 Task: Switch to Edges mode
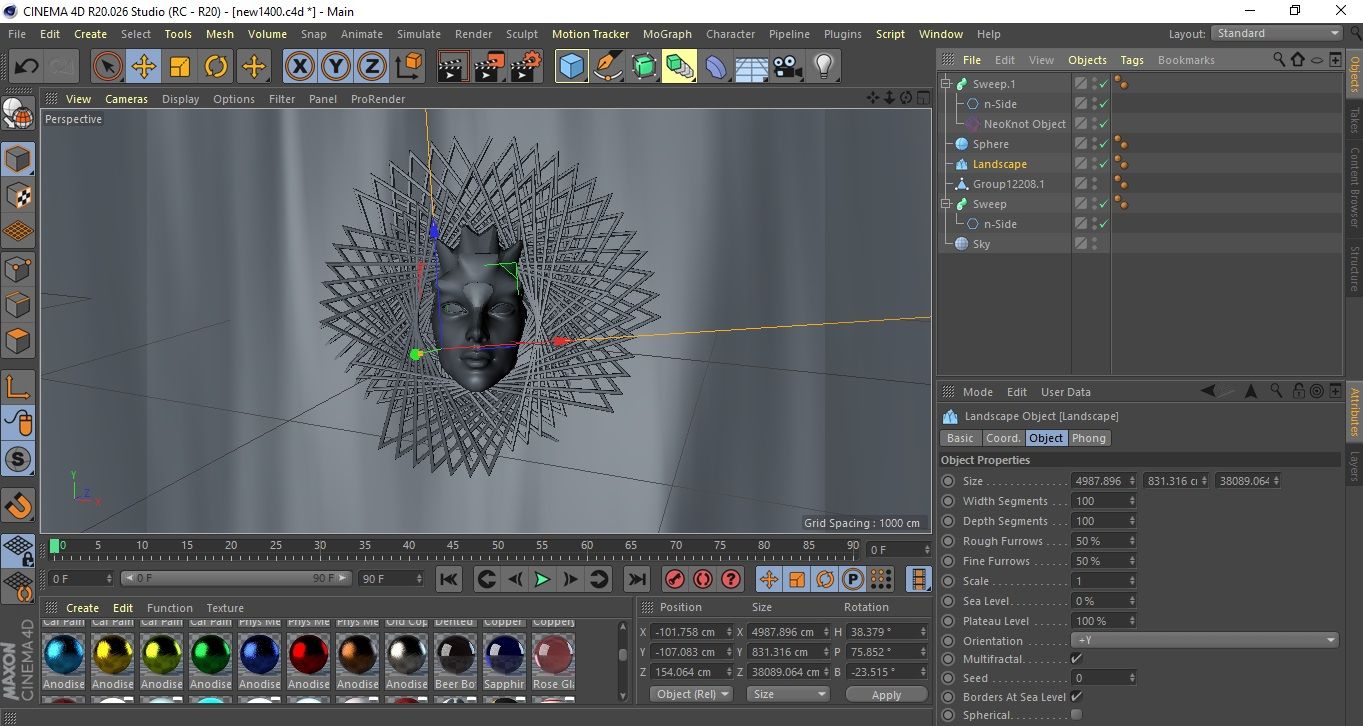click(19, 305)
